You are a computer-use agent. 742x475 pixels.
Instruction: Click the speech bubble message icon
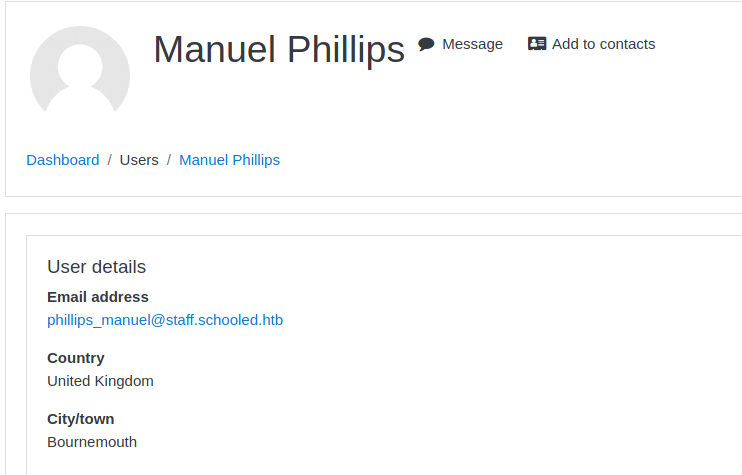tap(426, 44)
